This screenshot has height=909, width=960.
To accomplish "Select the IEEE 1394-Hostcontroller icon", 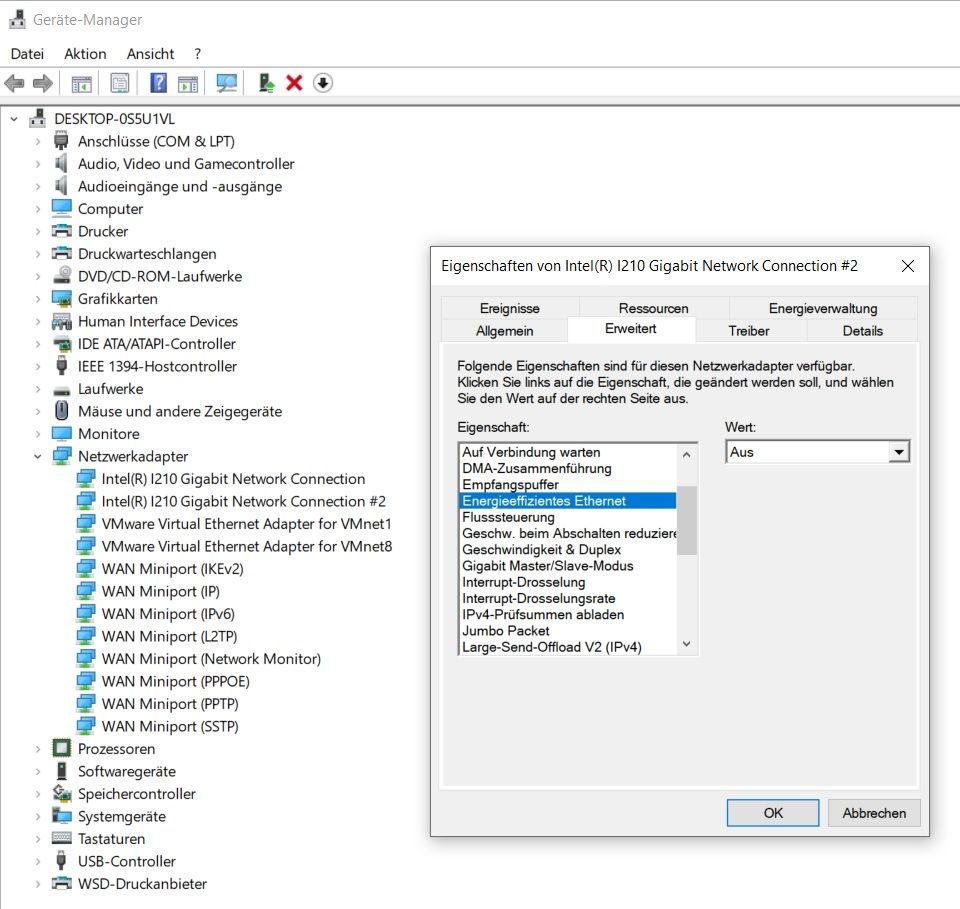I will 61,366.
